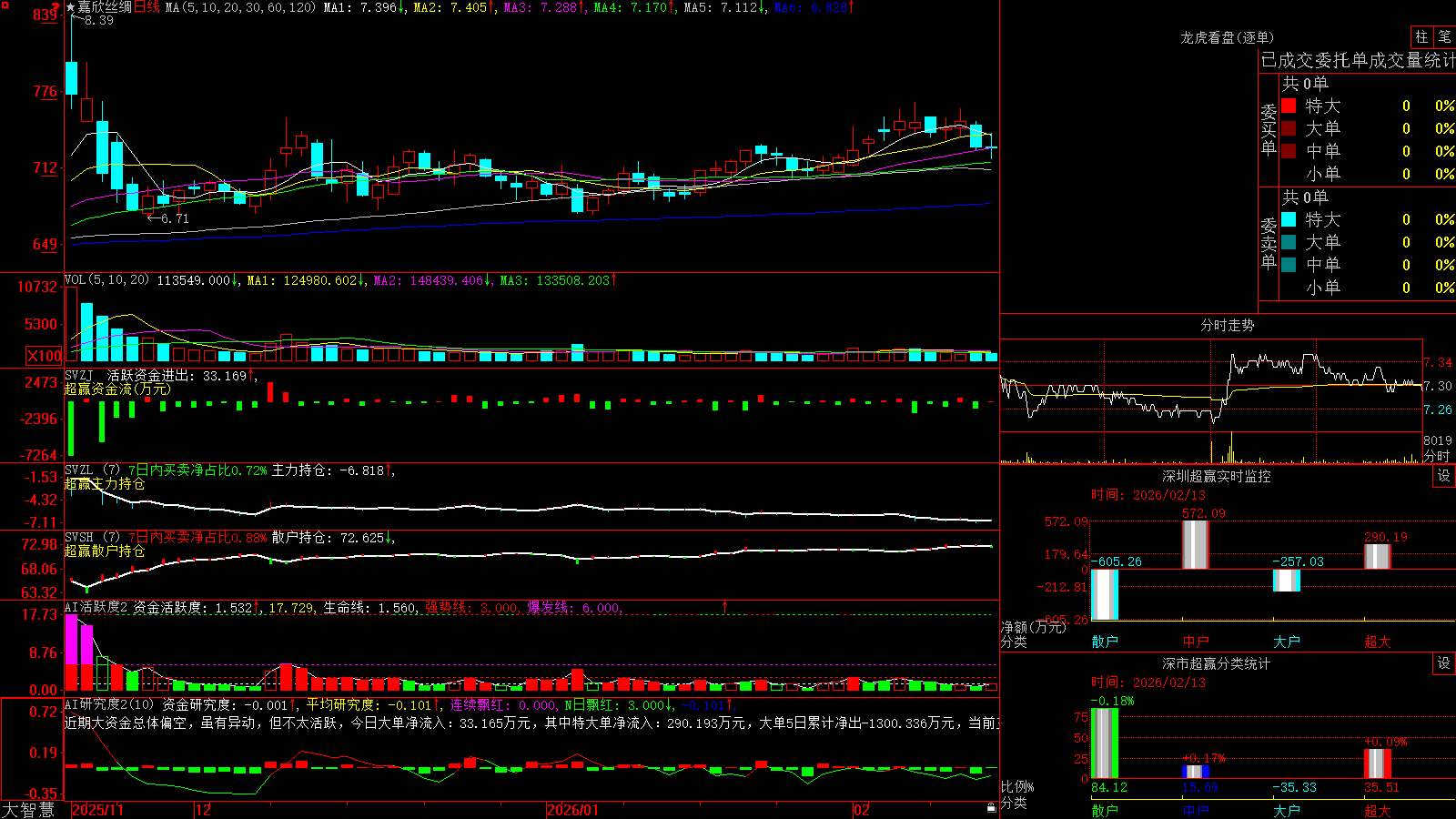The image size is (1456, 819).
Task: Click the 嘉欣丝绸 stock name
Action: coord(105,7)
